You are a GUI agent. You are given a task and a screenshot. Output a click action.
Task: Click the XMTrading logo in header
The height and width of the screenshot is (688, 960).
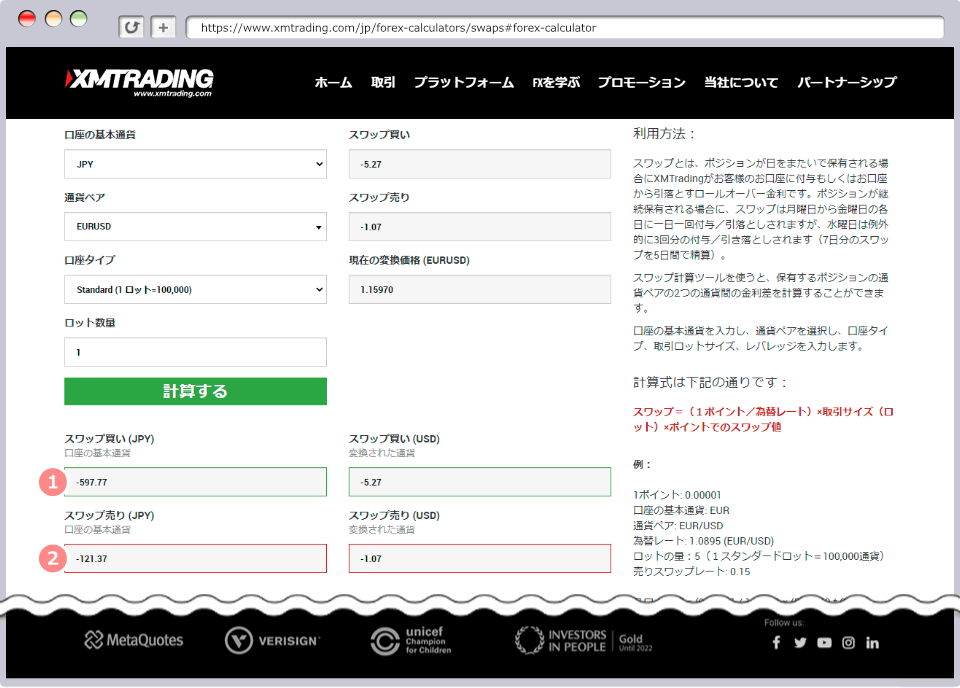coord(140,82)
